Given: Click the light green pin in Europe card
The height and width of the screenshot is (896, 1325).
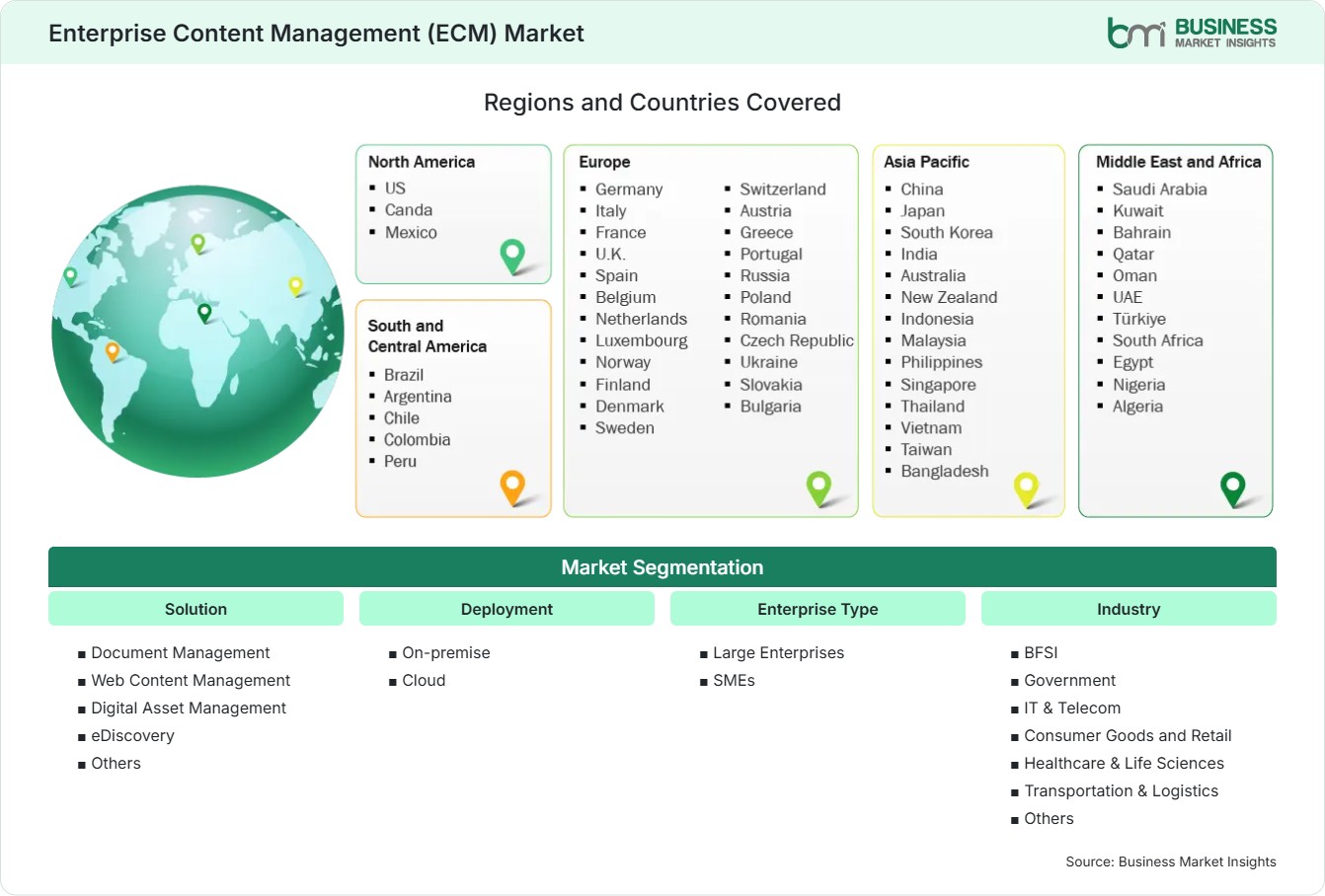Looking at the screenshot, I should coord(818,487).
